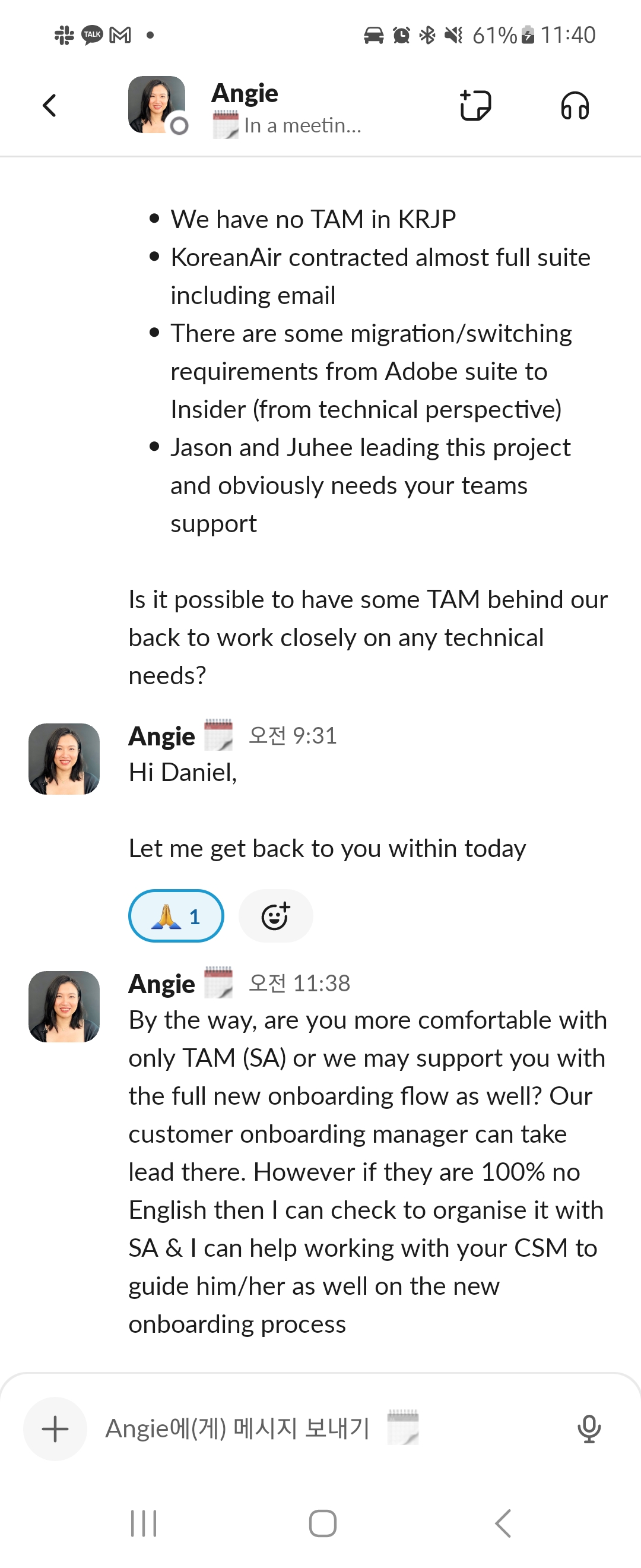Open attachments with the plus button
Image resolution: width=641 pixels, height=1568 pixels.
(x=55, y=1428)
